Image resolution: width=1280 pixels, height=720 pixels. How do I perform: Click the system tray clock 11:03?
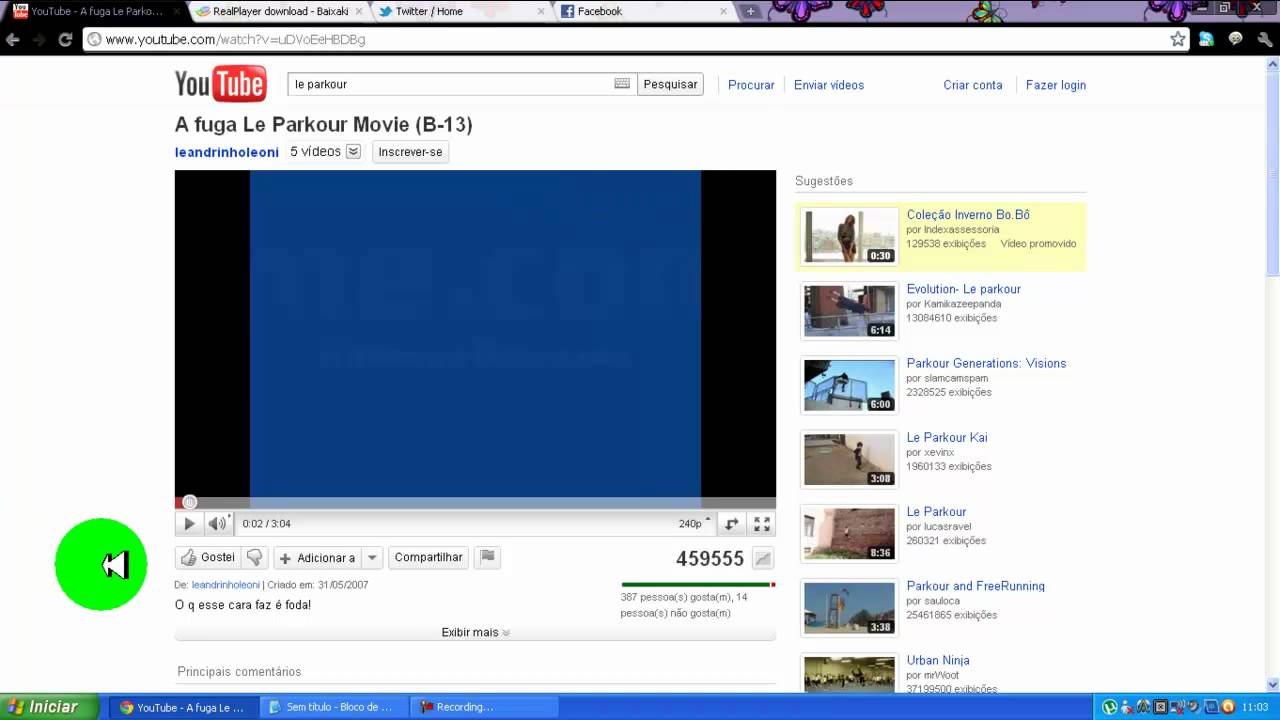(1255, 707)
